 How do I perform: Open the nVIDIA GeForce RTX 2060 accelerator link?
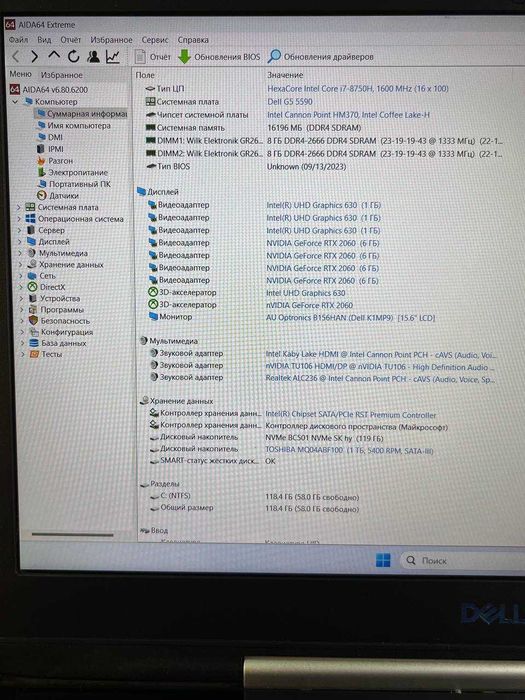click(x=309, y=305)
